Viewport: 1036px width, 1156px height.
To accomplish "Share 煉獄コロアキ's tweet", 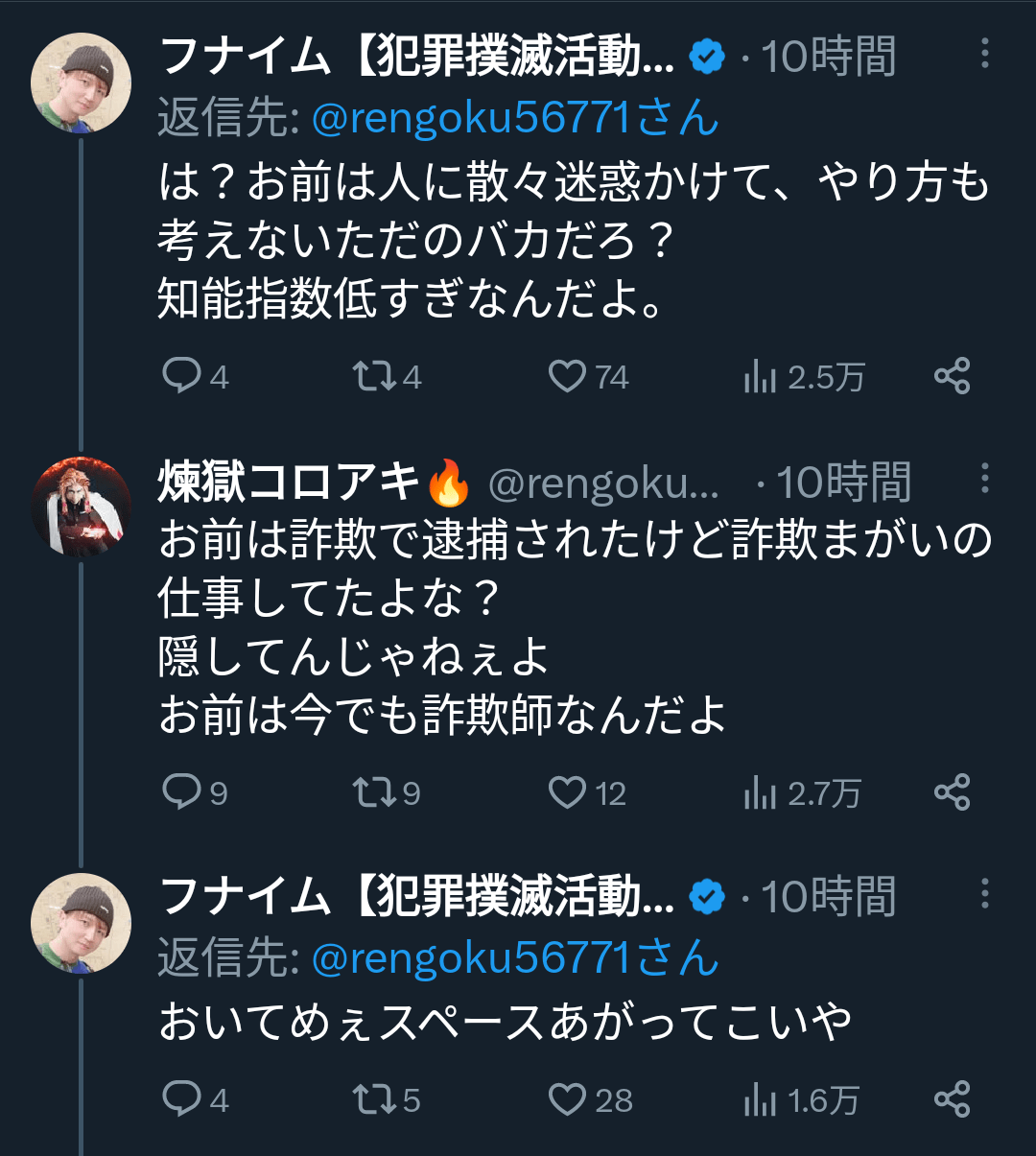I will click(952, 792).
